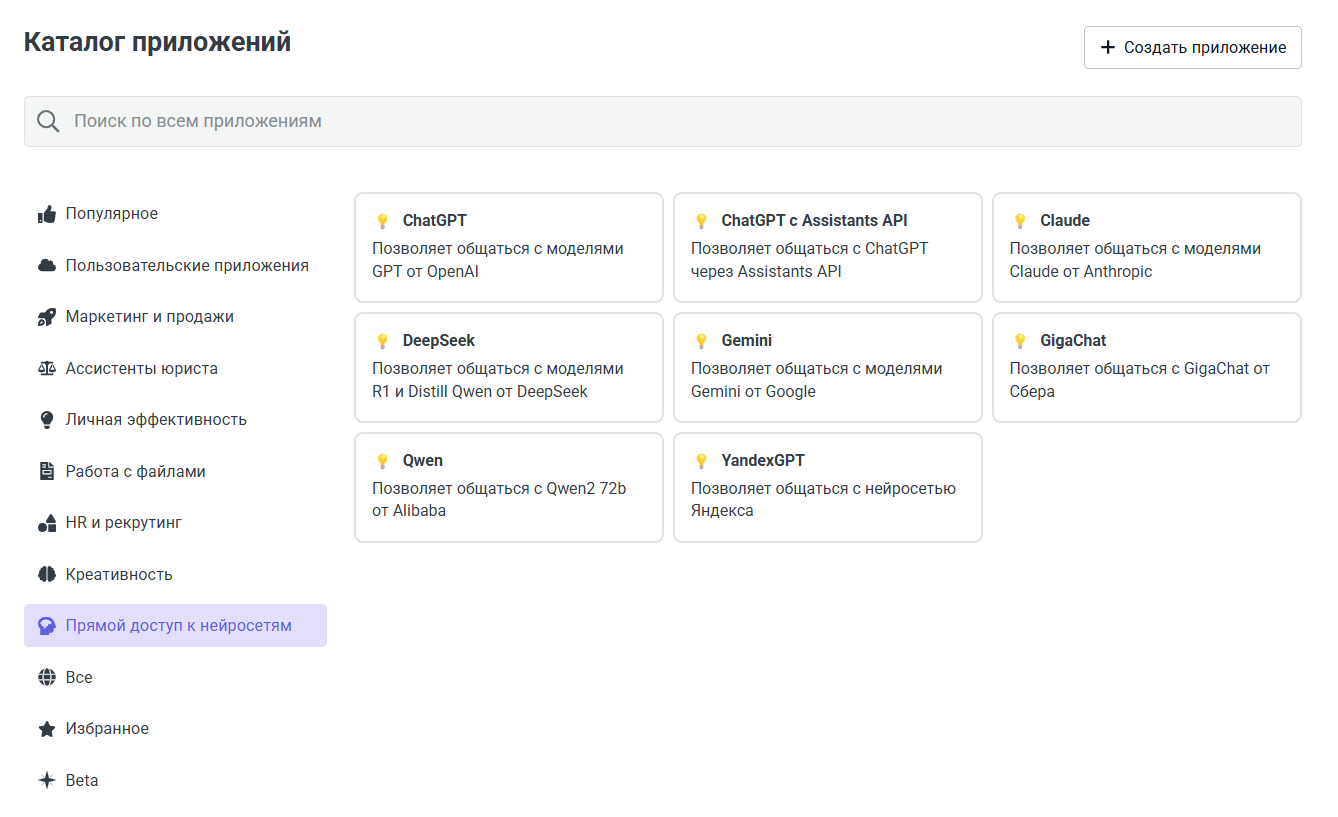Click the rocket icon for Маркетинг и продажи
Viewport: 1338px width, 817px height.
click(x=46, y=317)
